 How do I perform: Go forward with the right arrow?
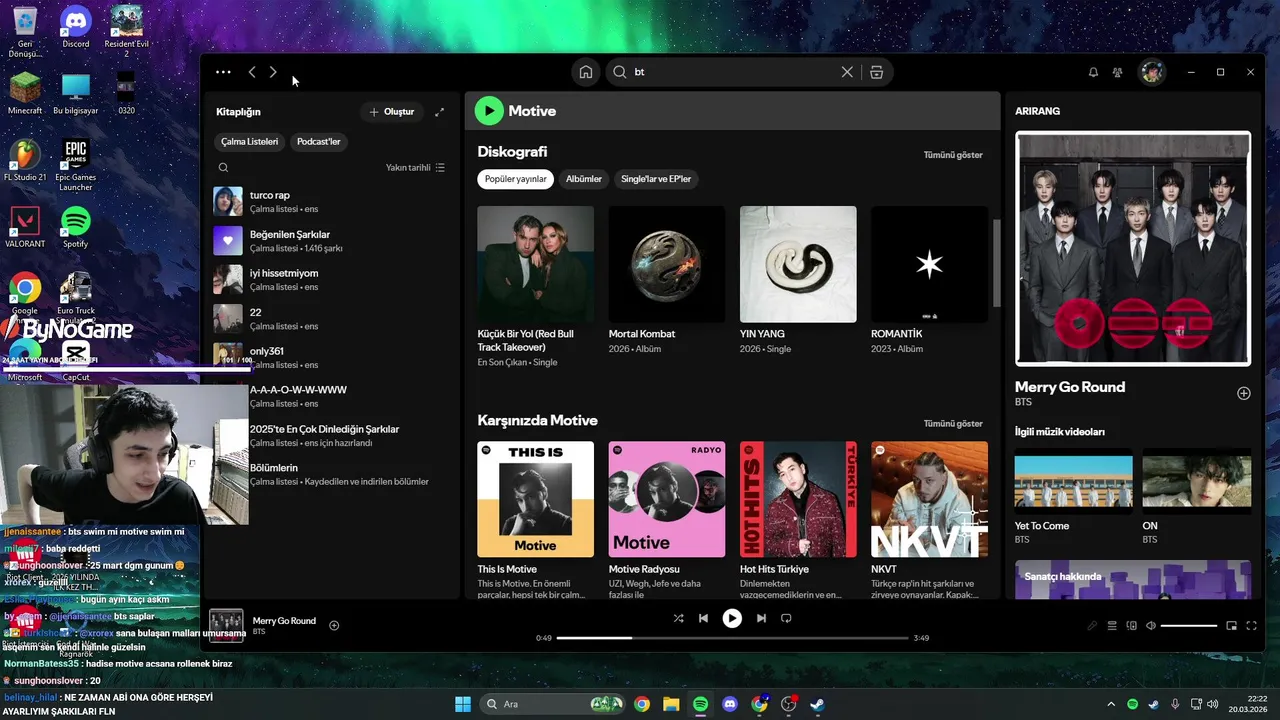[273, 72]
